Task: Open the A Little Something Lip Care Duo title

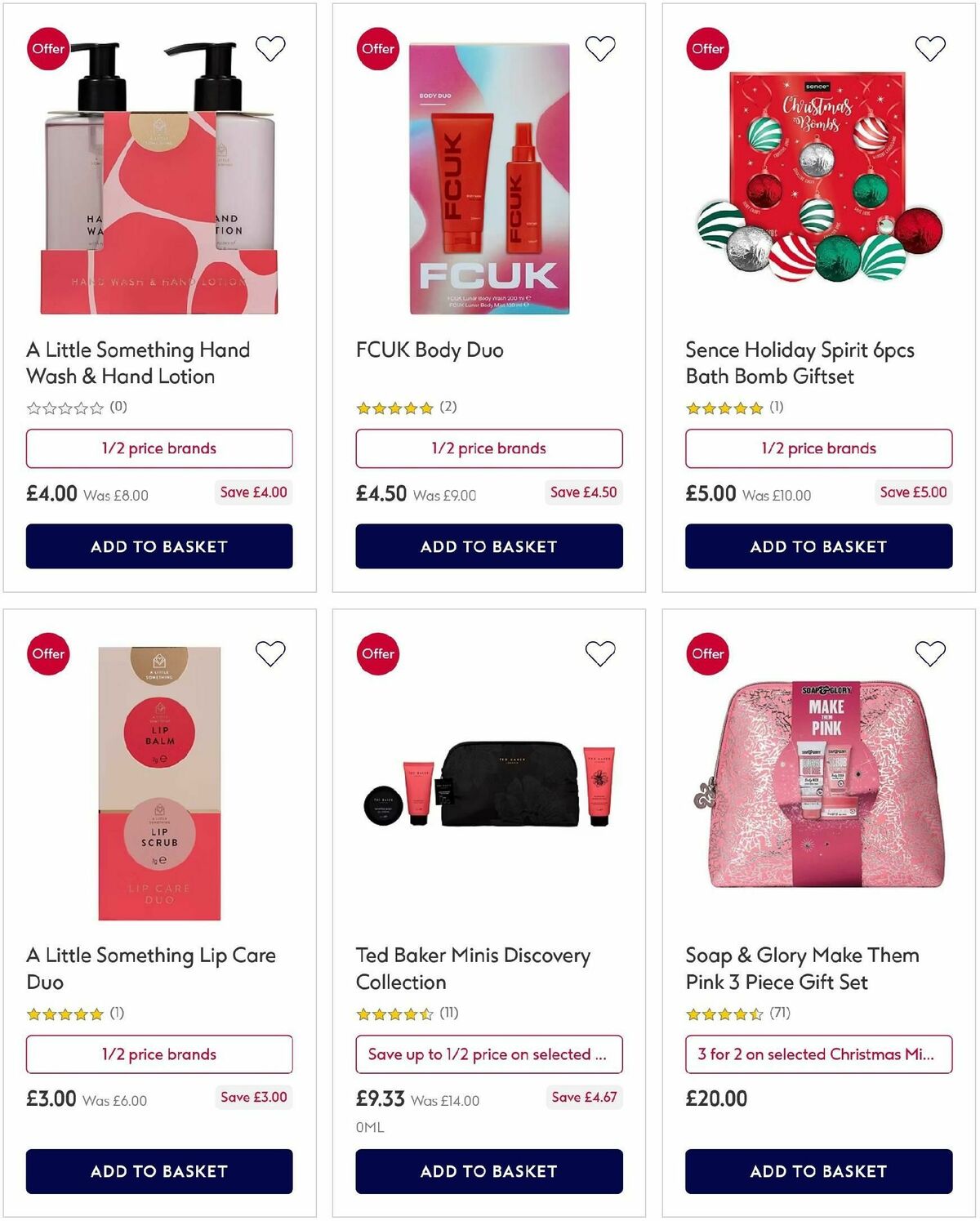Action: click(x=151, y=968)
